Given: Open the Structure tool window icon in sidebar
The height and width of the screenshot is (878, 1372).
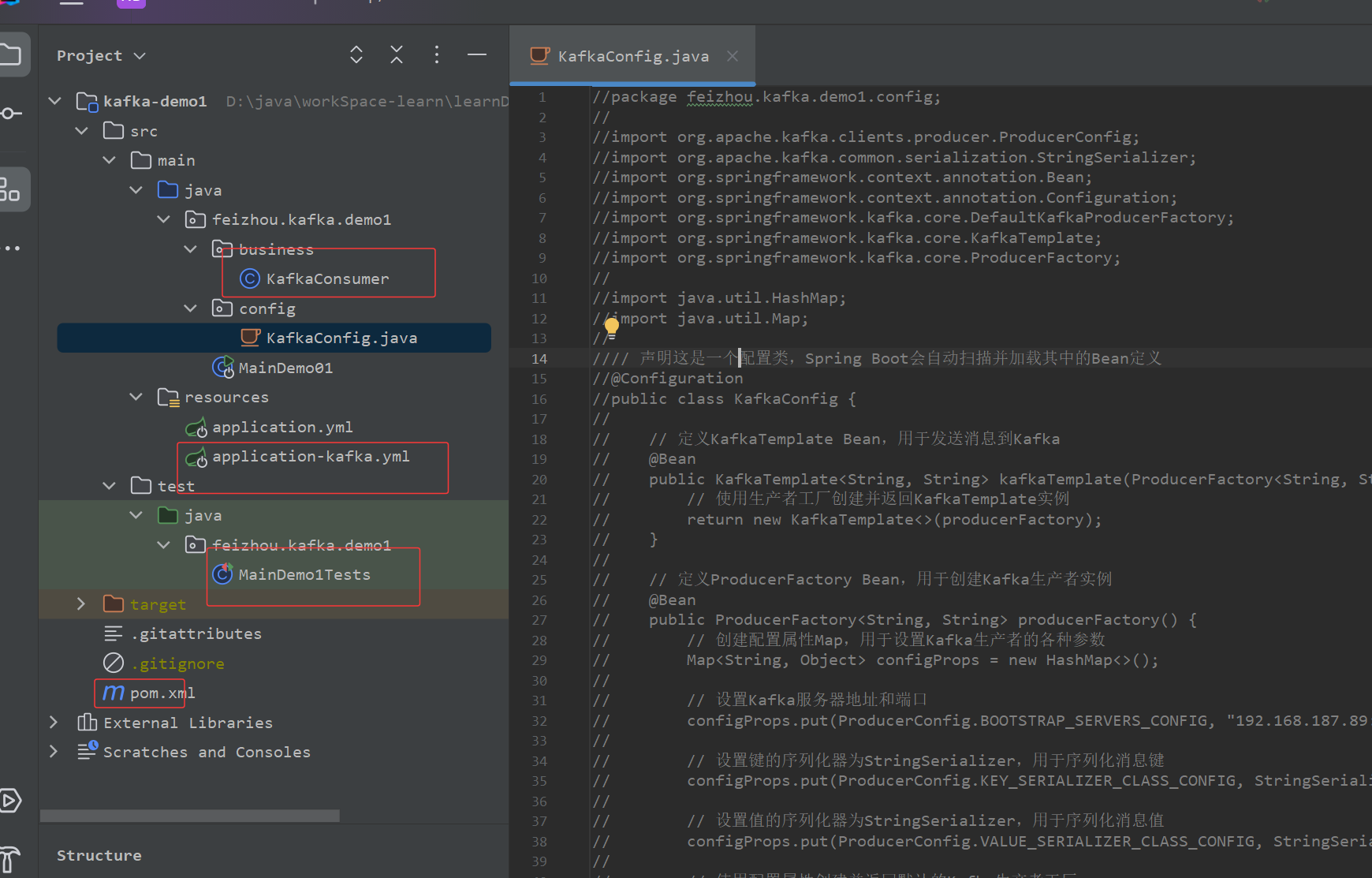Looking at the screenshot, I should point(11,189).
